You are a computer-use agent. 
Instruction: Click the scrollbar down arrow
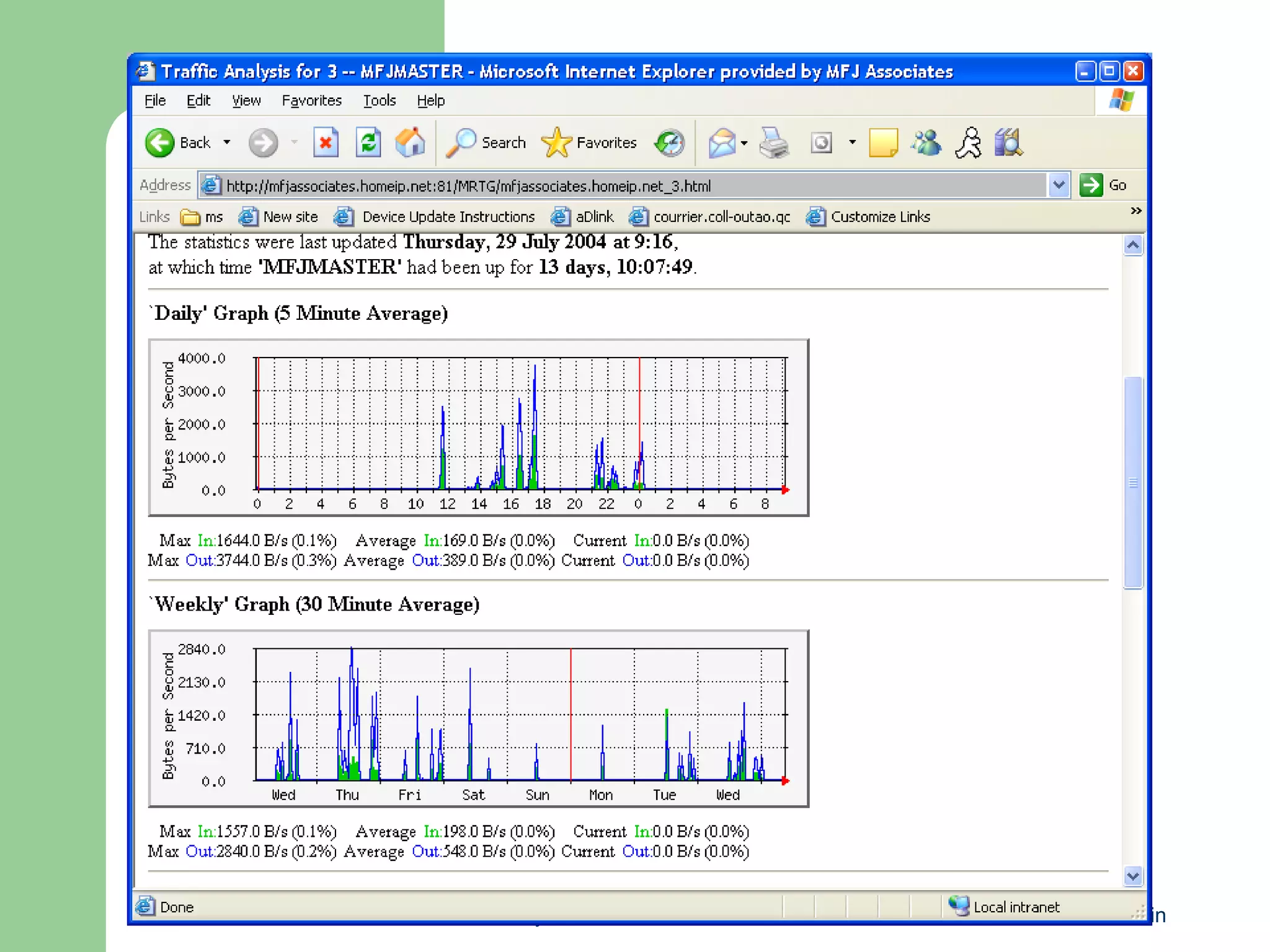pyautogui.click(x=1133, y=876)
